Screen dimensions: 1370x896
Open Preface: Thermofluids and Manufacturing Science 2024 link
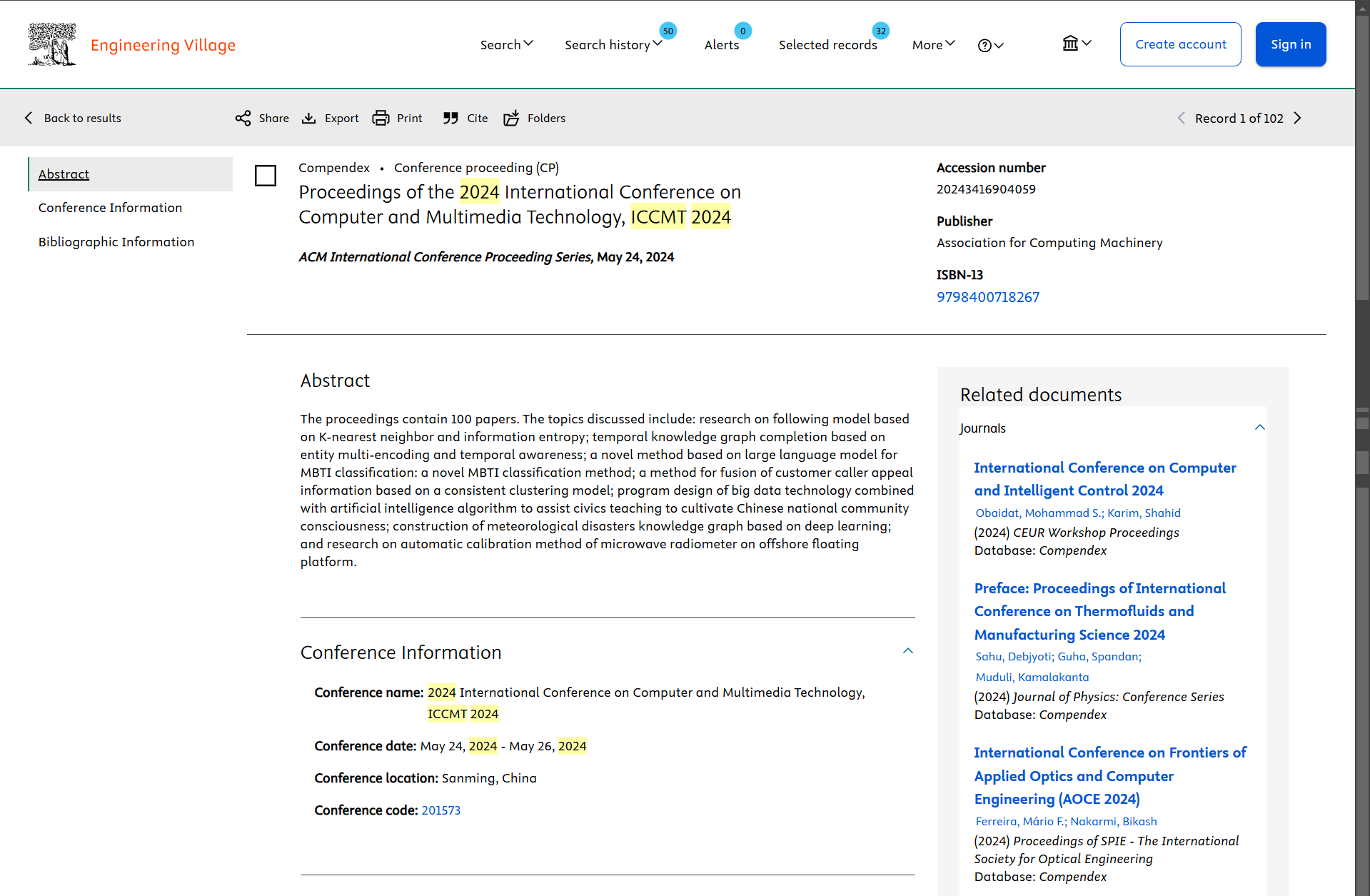[x=1099, y=611]
